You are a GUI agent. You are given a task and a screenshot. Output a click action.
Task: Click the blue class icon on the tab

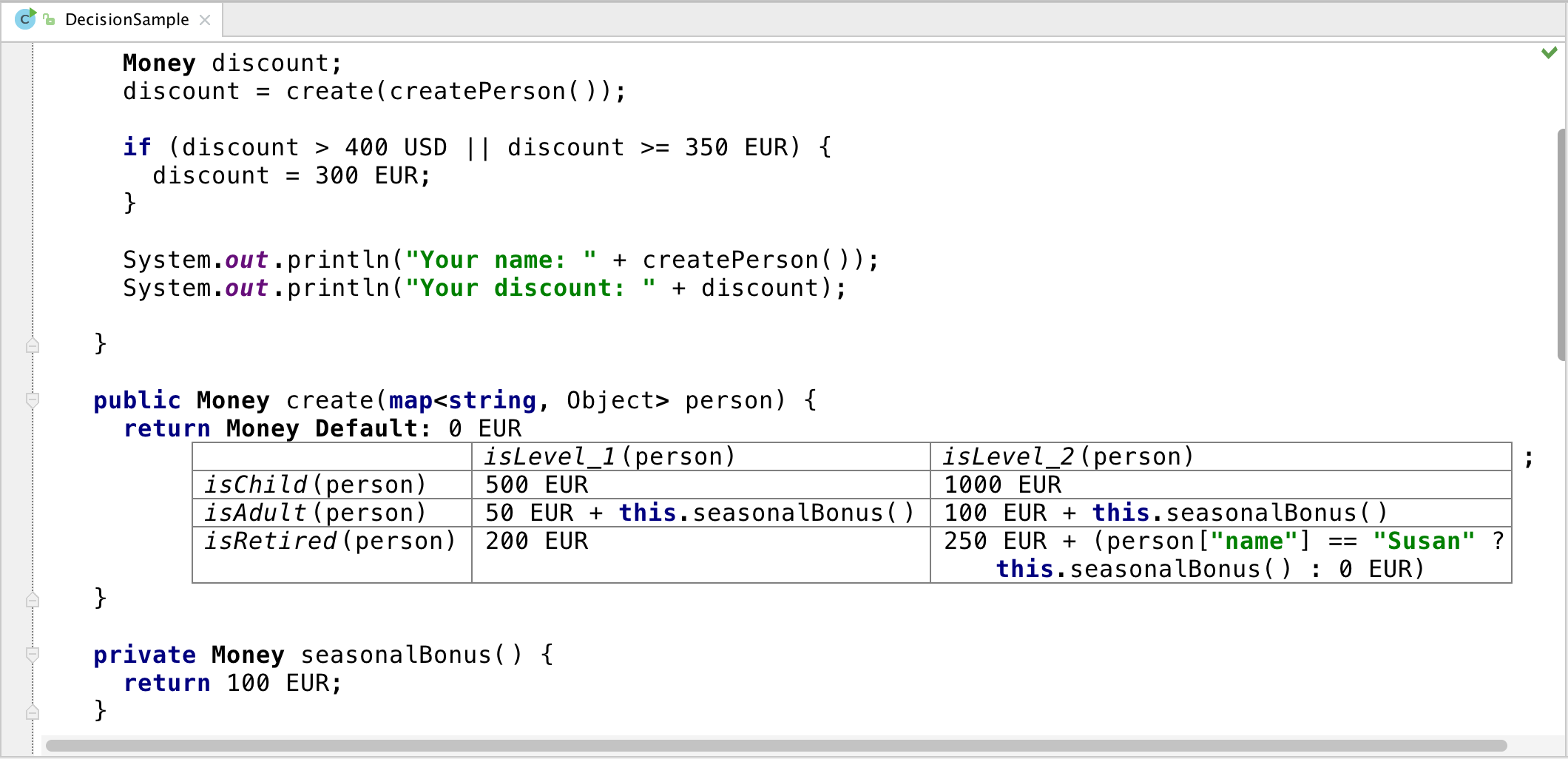(x=27, y=19)
